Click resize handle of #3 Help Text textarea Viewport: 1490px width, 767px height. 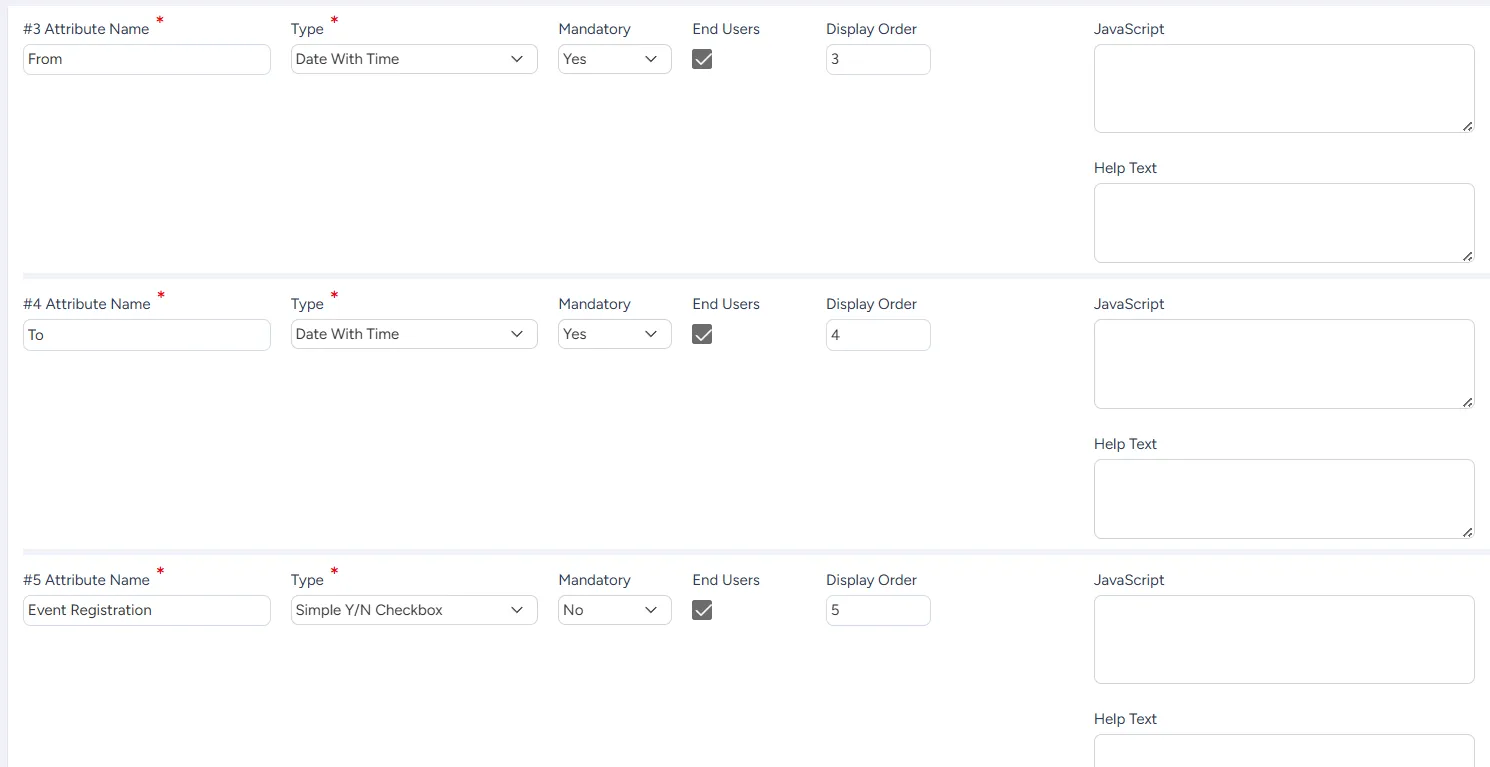pyautogui.click(x=1467, y=256)
